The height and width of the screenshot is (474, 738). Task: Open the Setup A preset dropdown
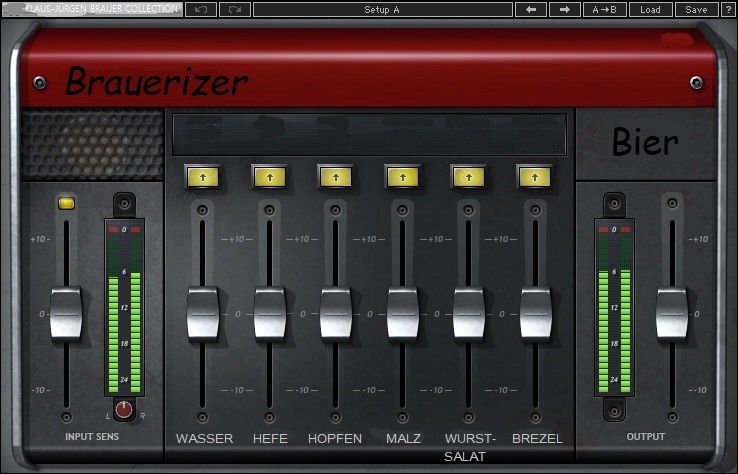coord(382,9)
